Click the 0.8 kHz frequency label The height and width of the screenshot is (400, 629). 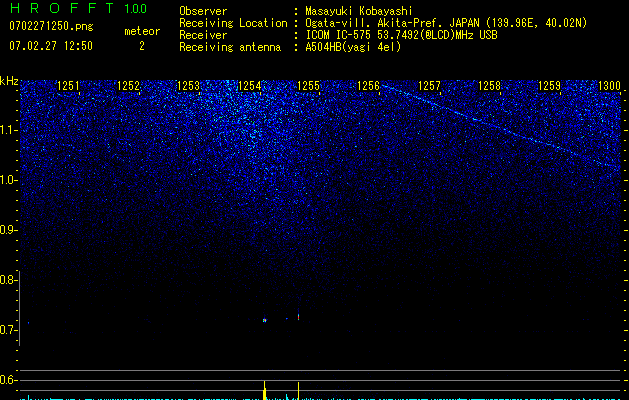tap(7, 280)
